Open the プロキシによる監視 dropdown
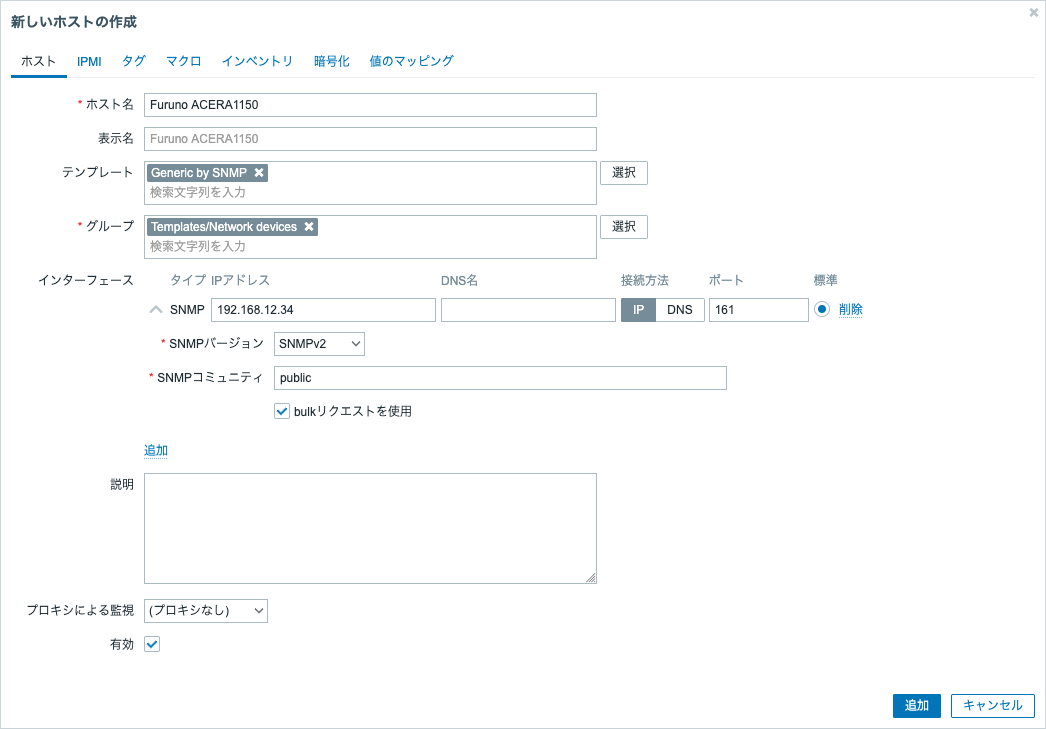Screen dimensions: 1046x729 [x=205, y=611]
